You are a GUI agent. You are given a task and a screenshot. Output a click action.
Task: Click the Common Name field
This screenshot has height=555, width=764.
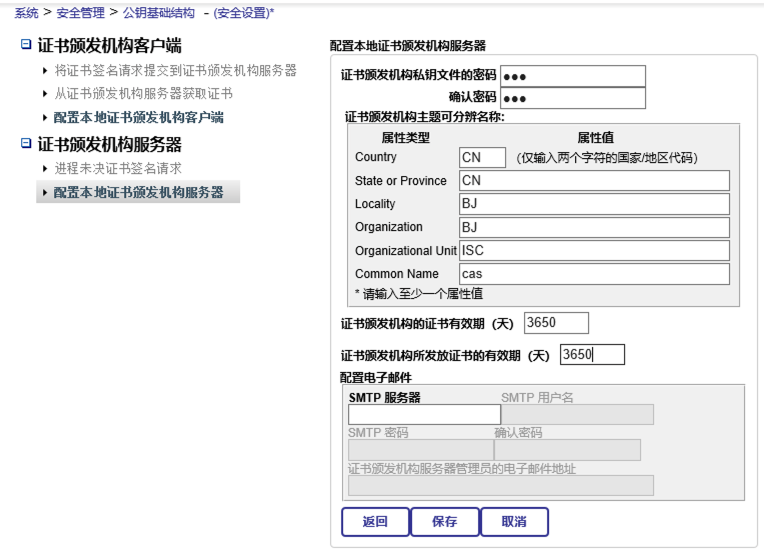click(594, 274)
